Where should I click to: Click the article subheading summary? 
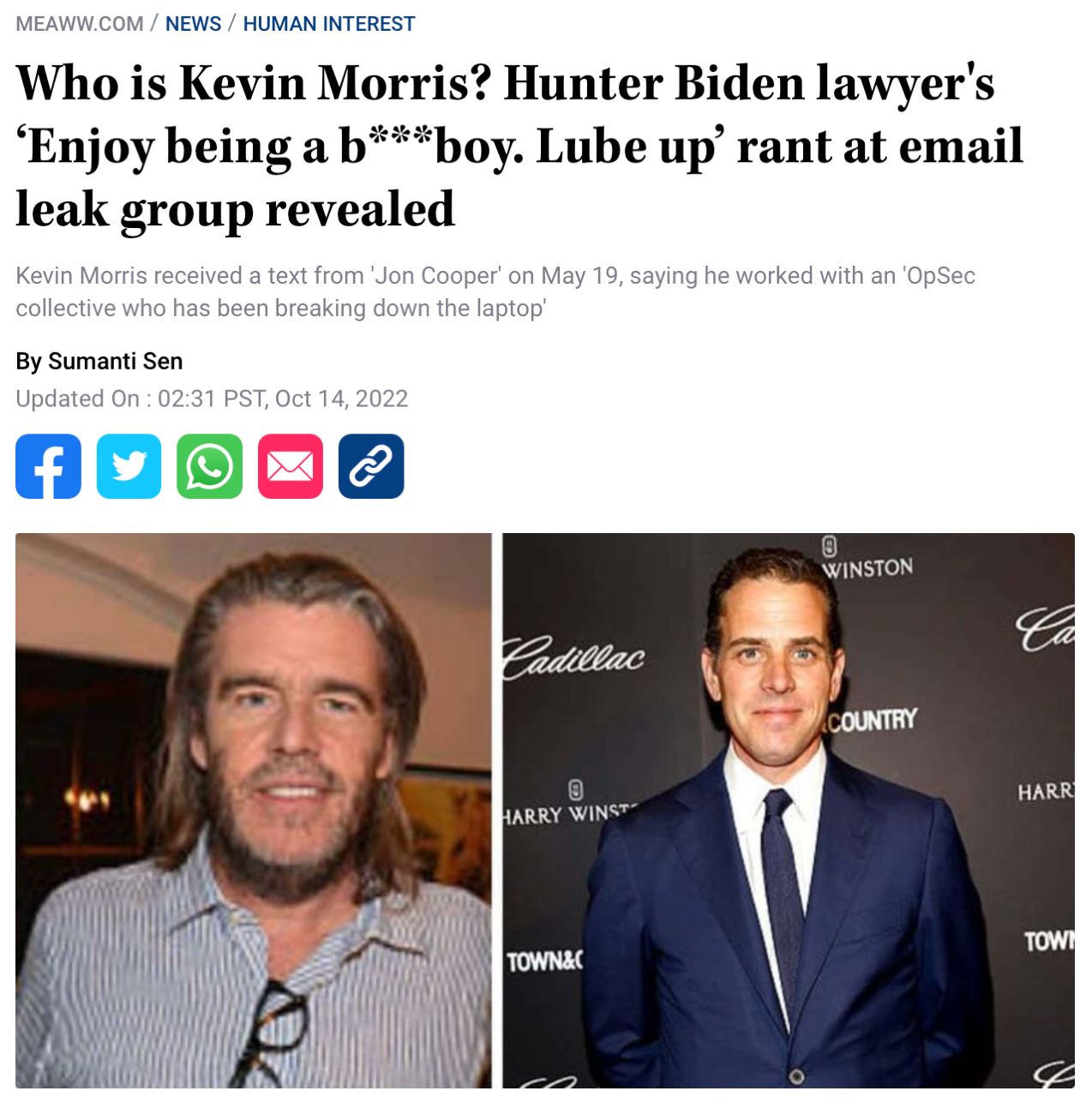coord(495,291)
